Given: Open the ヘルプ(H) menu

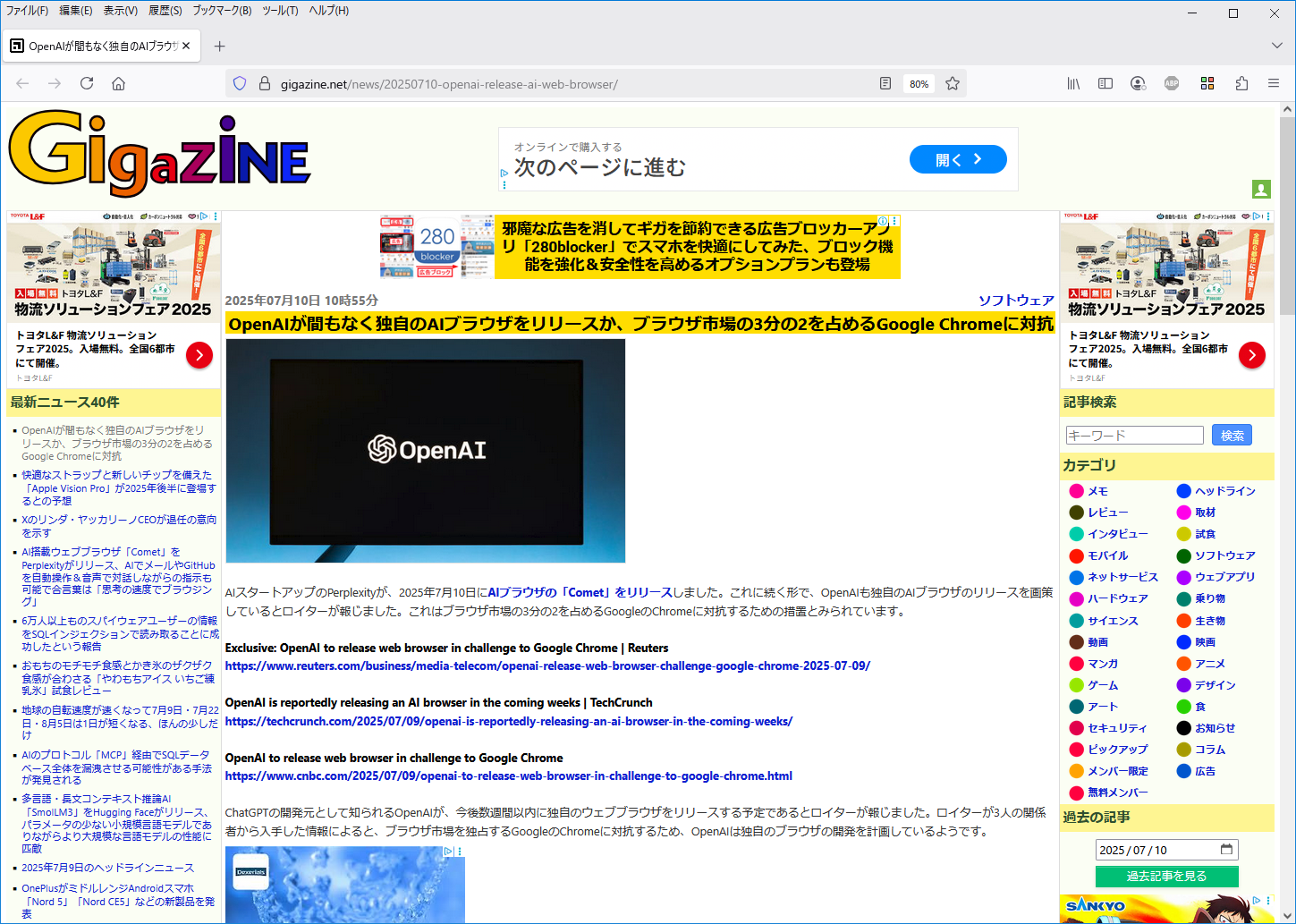Looking at the screenshot, I should pyautogui.click(x=328, y=11).
